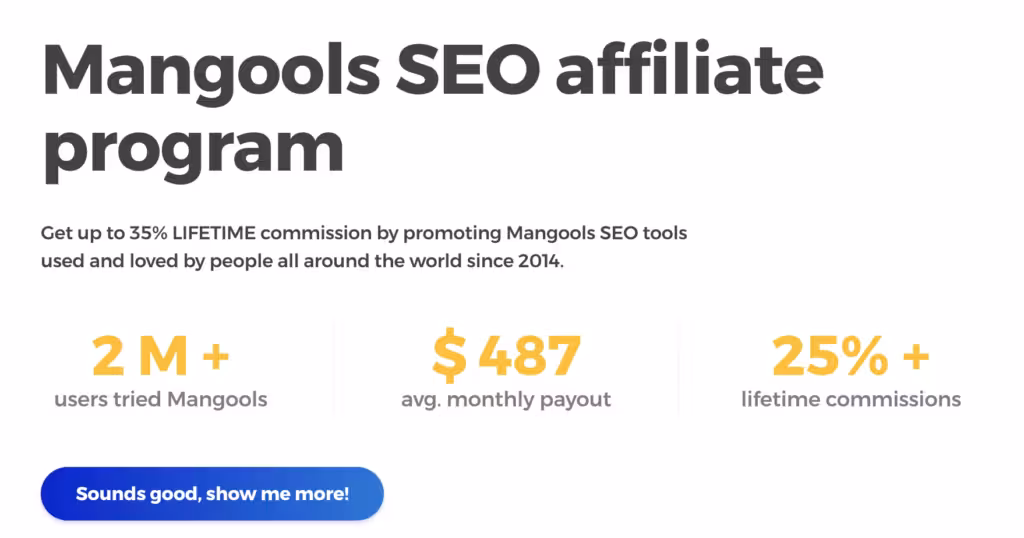
Task: Click the dollar sign before 487
Action: (x=449, y=356)
